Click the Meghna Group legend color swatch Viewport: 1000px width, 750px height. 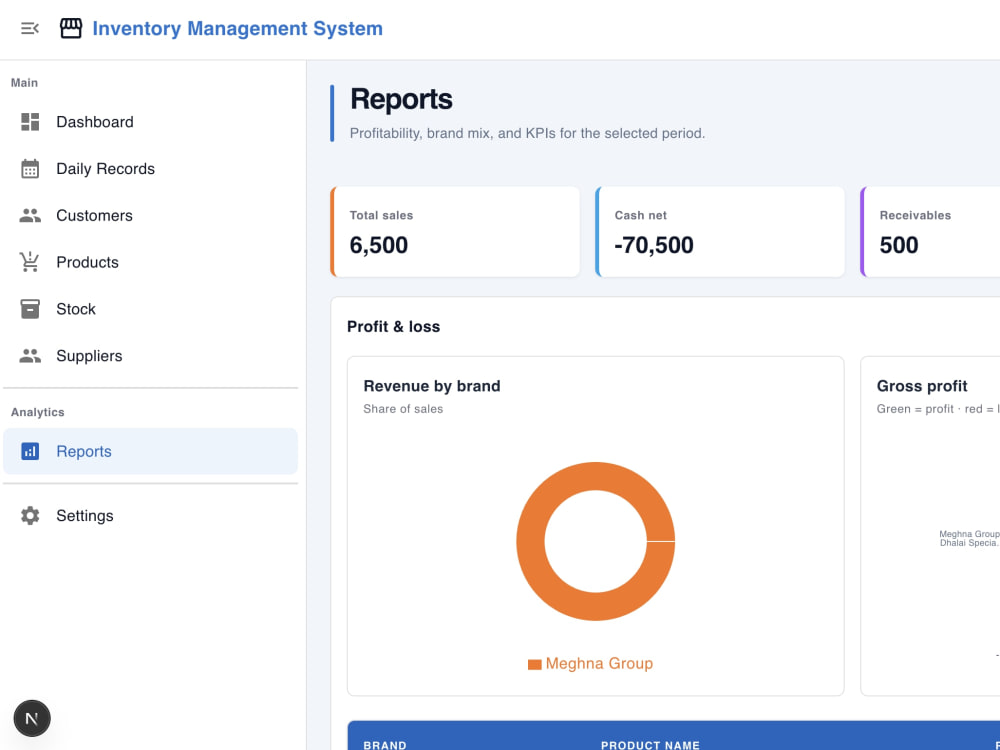click(534, 665)
